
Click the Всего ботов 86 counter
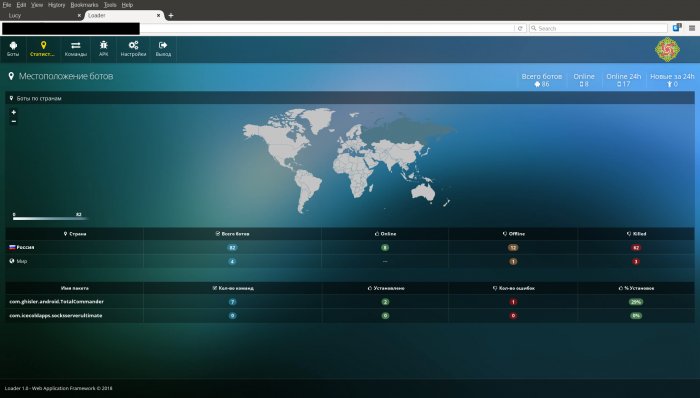pyautogui.click(x=542, y=80)
